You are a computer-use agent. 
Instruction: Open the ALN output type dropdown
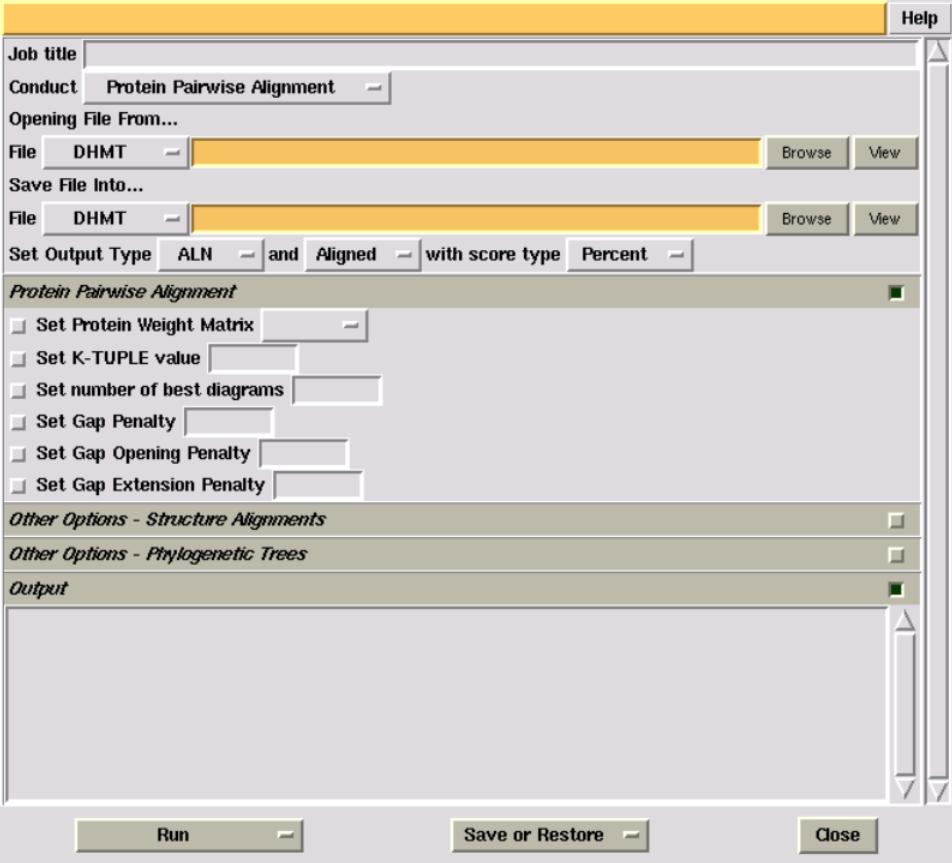(x=208, y=255)
